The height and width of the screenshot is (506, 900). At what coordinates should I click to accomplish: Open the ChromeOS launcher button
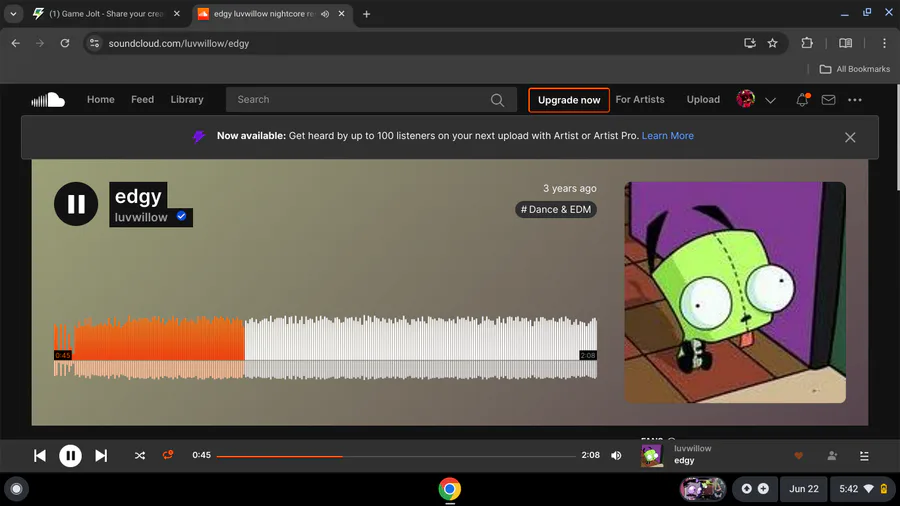click(x=16, y=489)
